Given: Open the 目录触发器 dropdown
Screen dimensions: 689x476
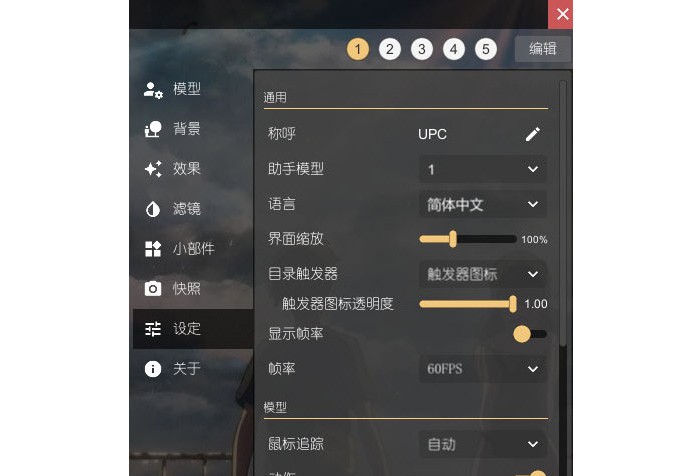Looking at the screenshot, I should click(483, 274).
